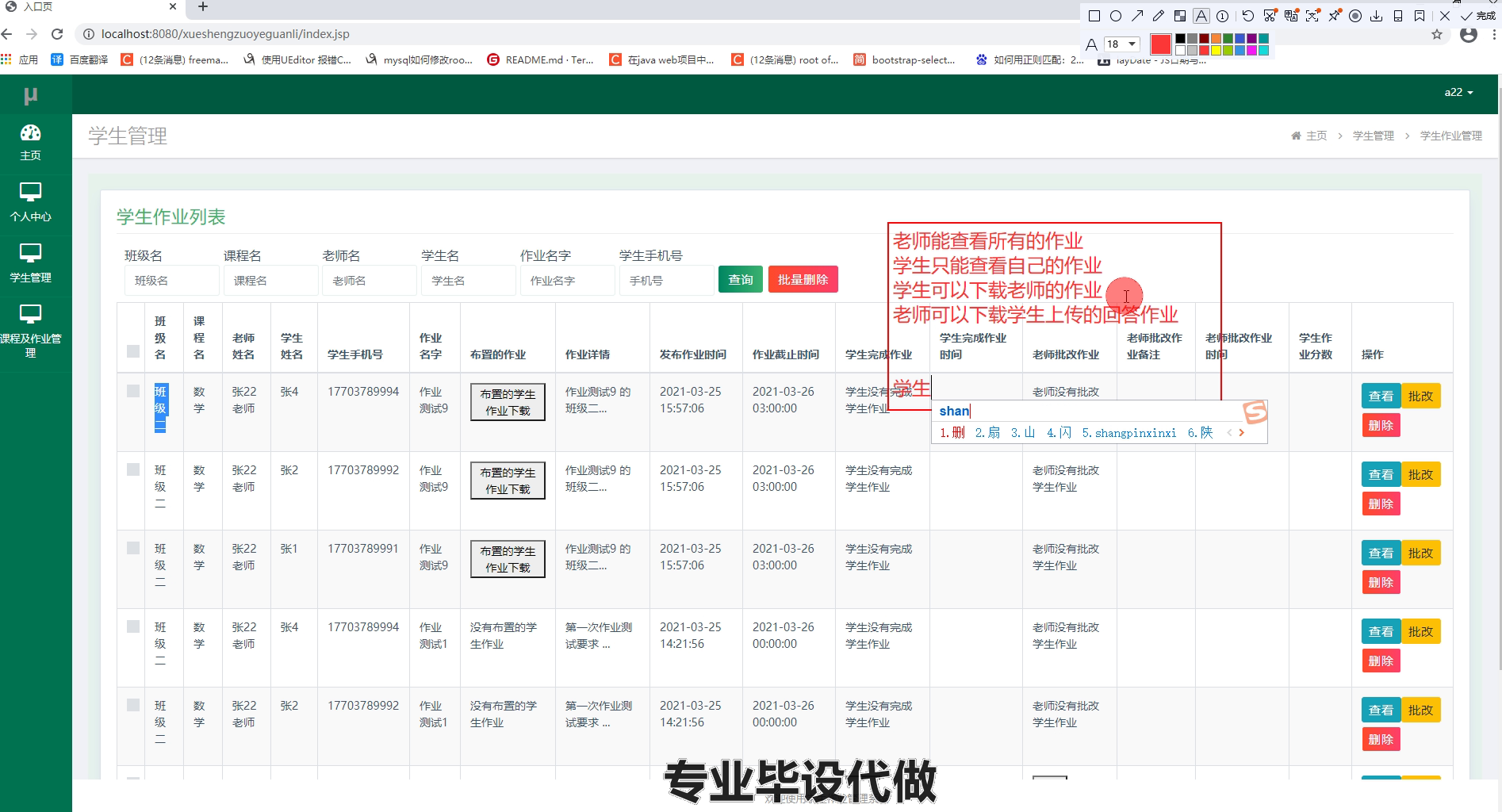Focus the 手机号 search field
1502x812 pixels.
[x=666, y=281]
